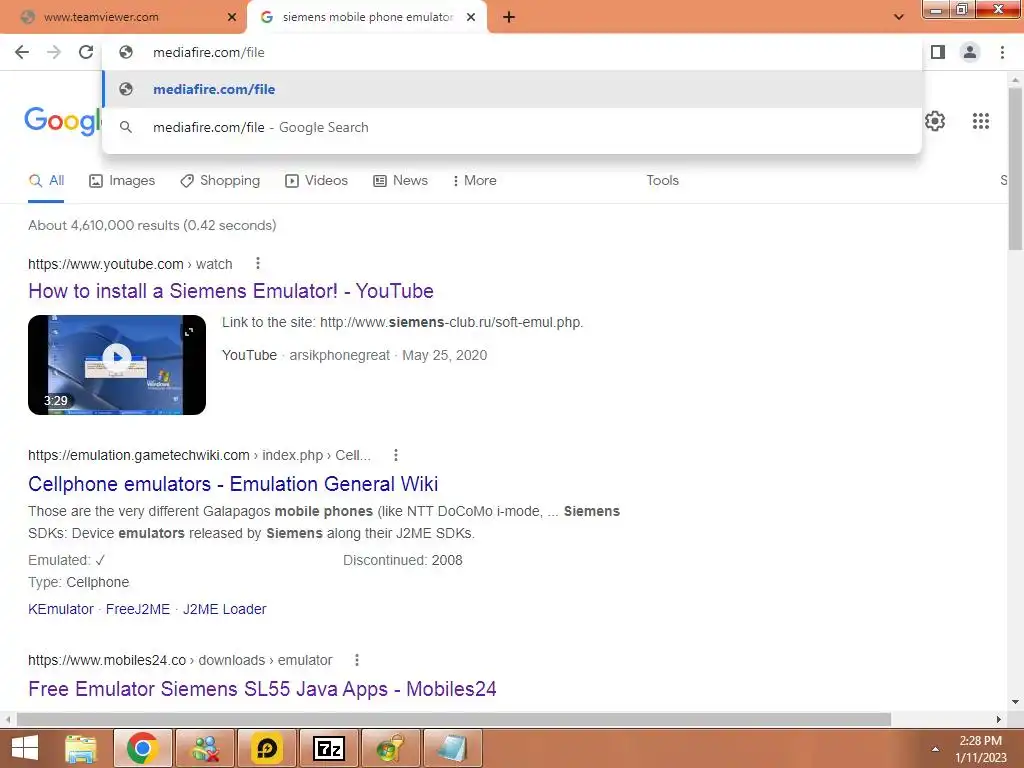1024x768 pixels.
Task: Open the J2ME Loader sublink
Action: (225, 609)
